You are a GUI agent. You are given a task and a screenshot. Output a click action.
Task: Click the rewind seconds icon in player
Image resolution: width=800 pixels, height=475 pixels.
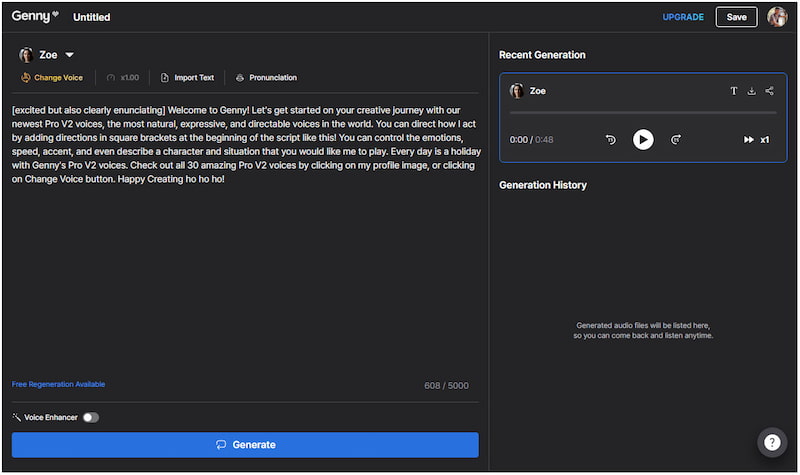(x=610, y=140)
